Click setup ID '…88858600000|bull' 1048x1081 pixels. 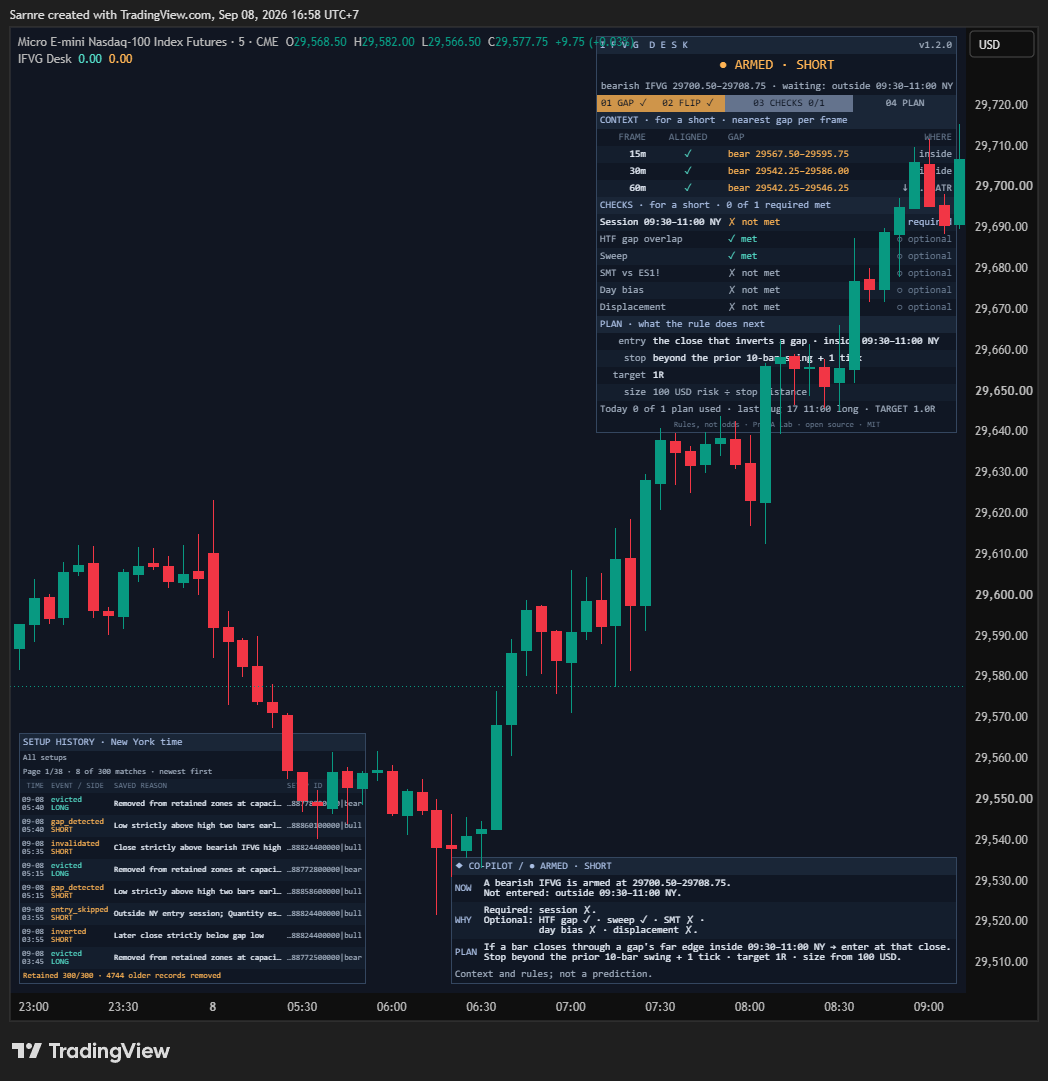[x=324, y=891]
